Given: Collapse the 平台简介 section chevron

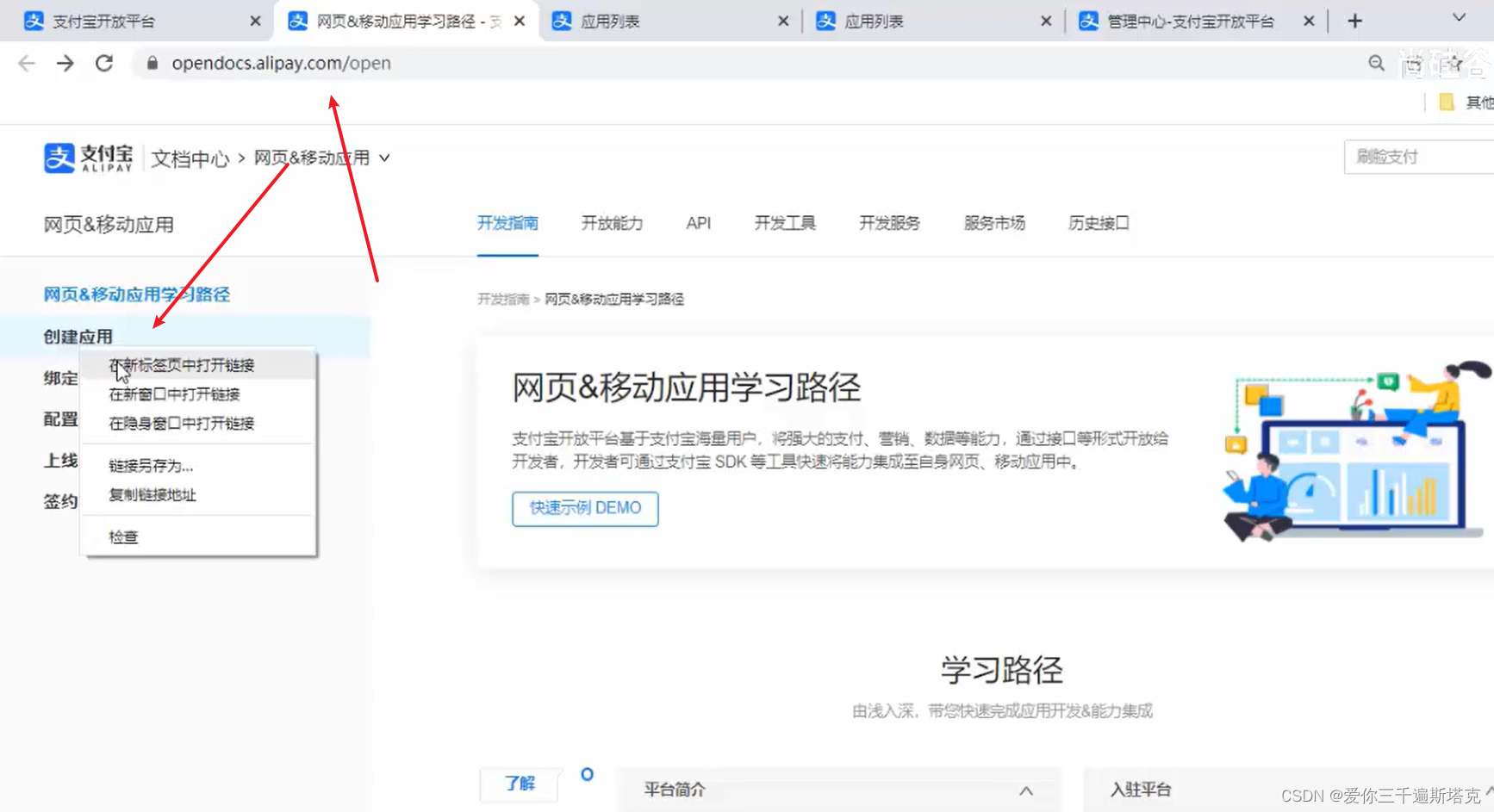Looking at the screenshot, I should pyautogui.click(x=1026, y=790).
